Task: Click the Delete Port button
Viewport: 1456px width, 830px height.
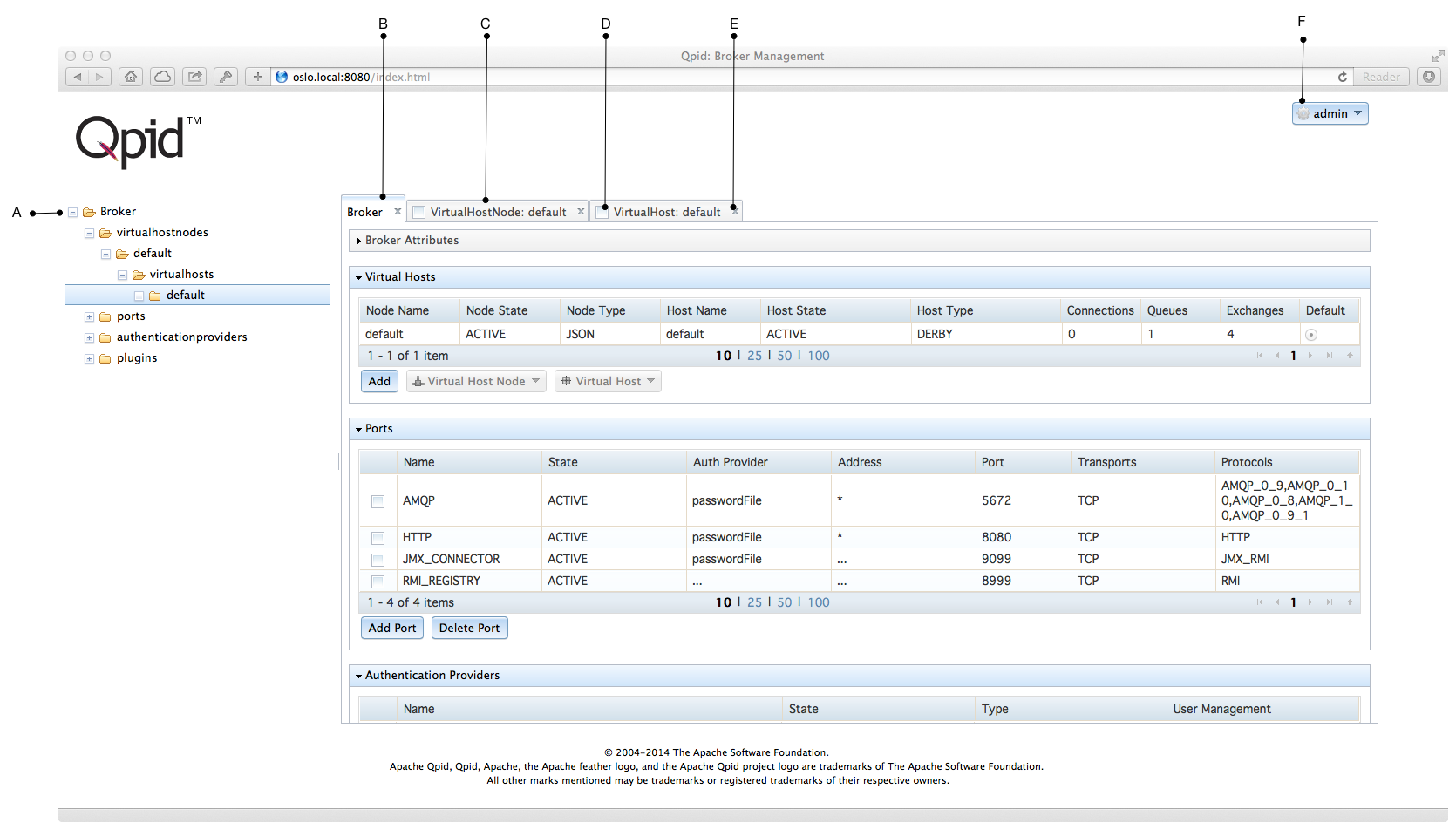Action: click(469, 628)
